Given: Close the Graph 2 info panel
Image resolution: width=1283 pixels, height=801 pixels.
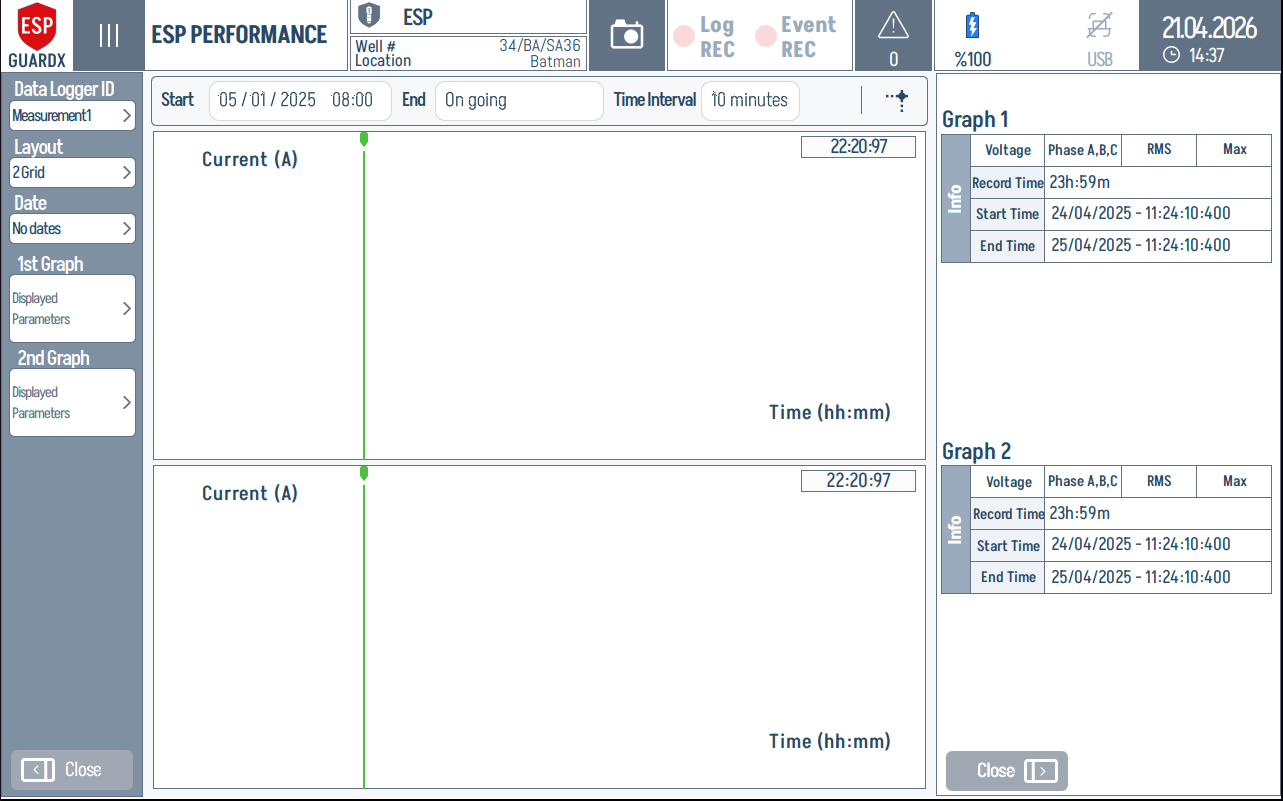Looking at the screenshot, I should click(x=1006, y=771).
